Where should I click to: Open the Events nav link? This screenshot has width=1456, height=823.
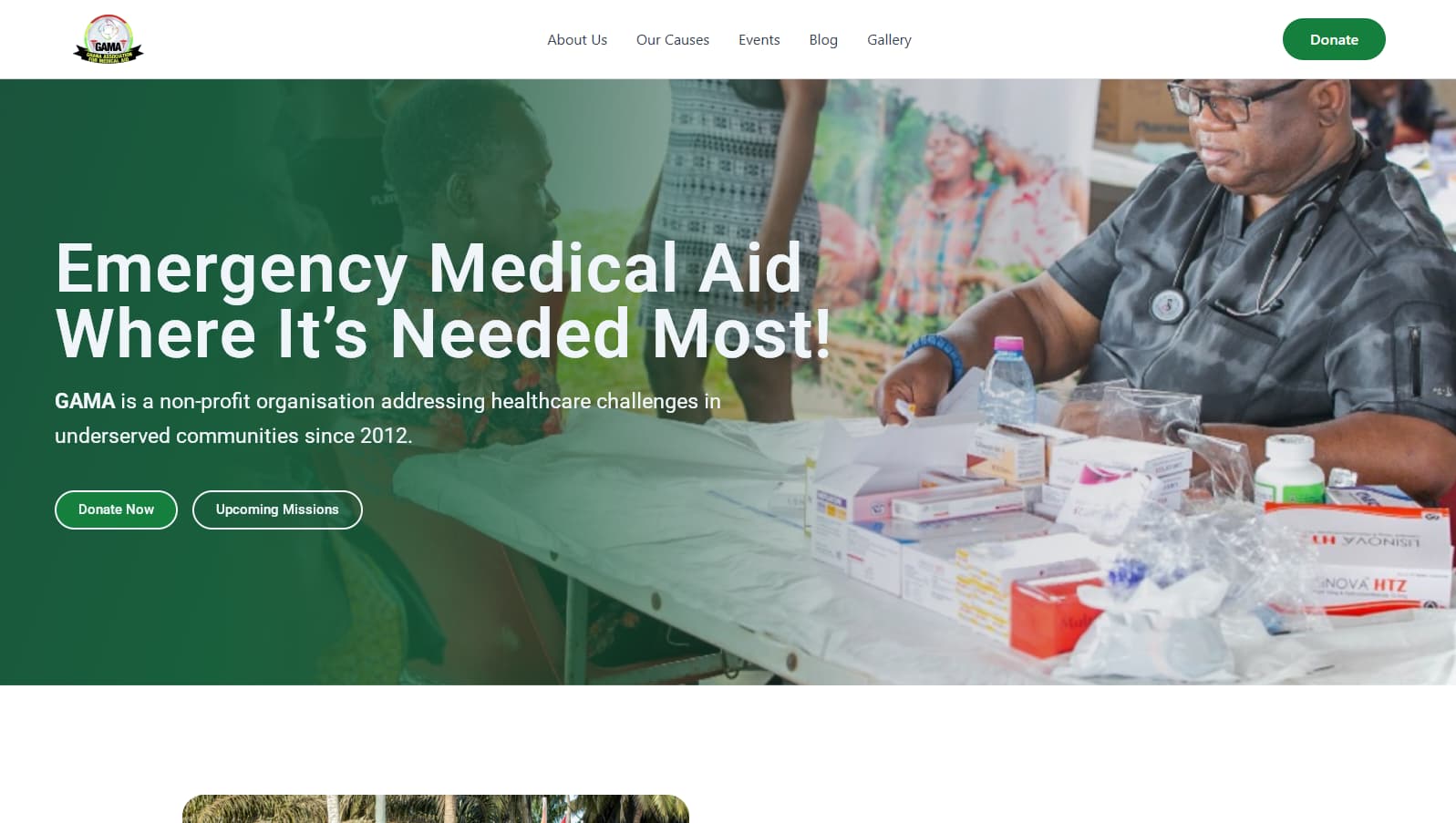(759, 40)
